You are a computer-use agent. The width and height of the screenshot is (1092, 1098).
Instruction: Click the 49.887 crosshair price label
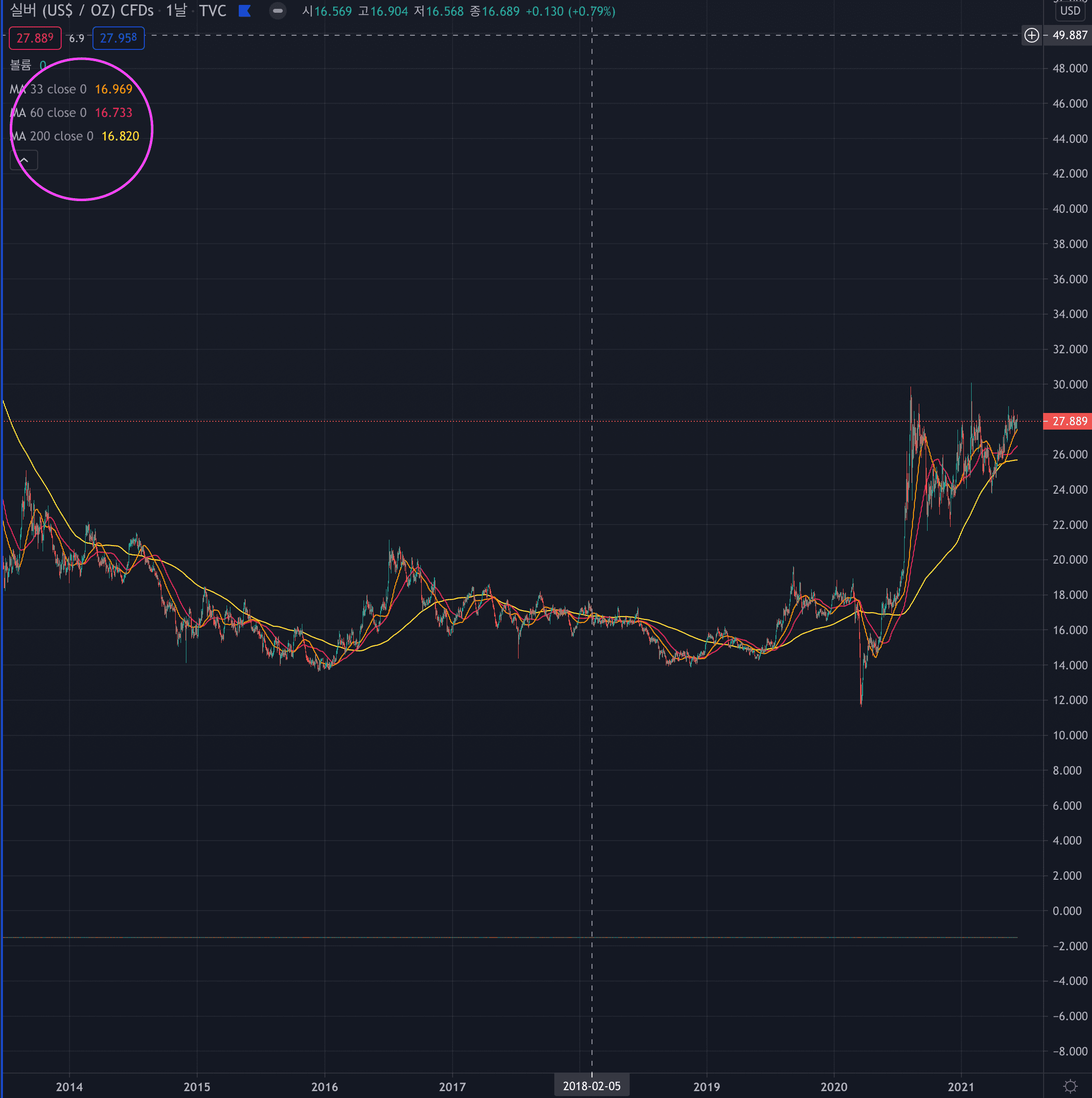click(x=1069, y=35)
